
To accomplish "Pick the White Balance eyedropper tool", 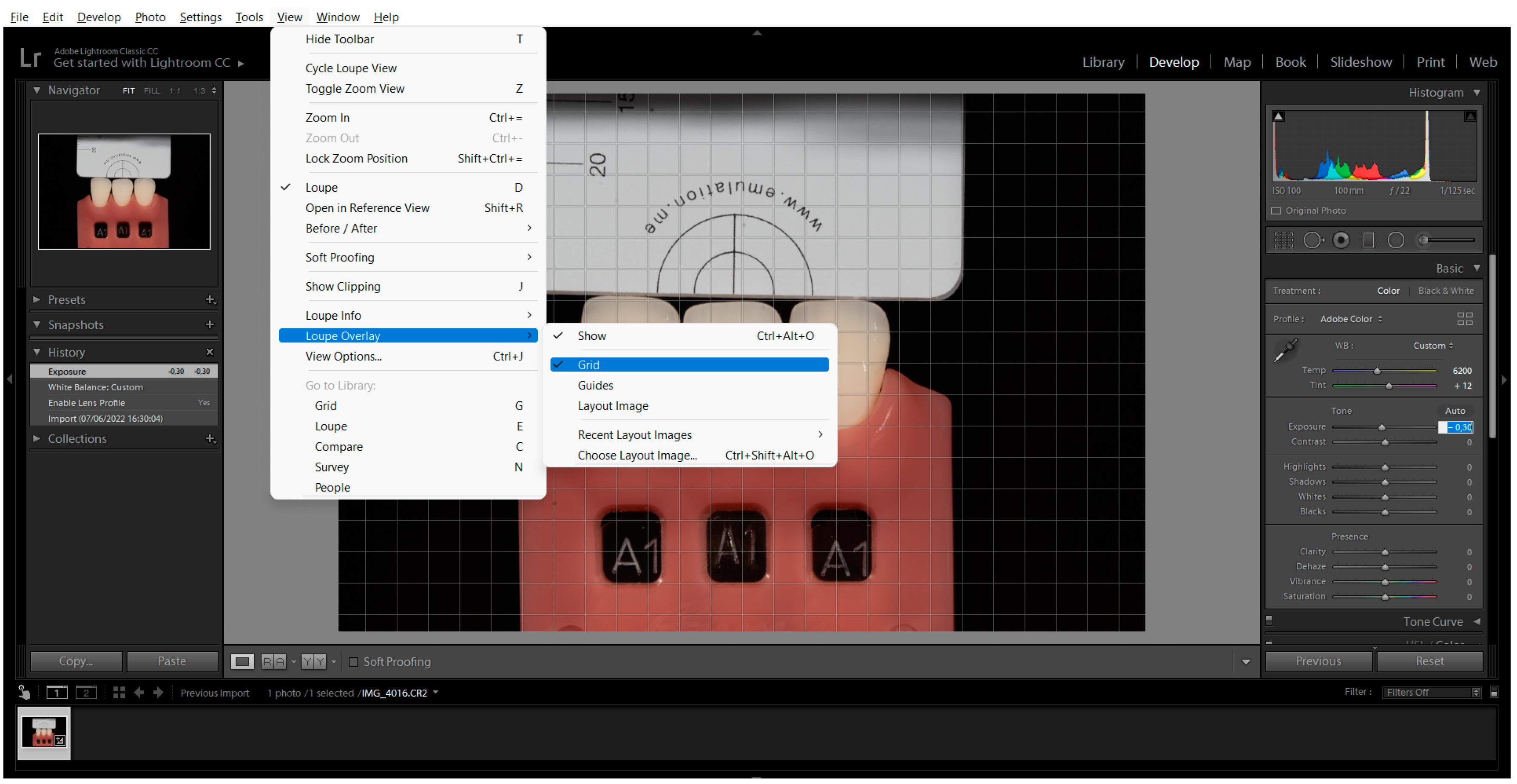I will click(x=1286, y=350).
